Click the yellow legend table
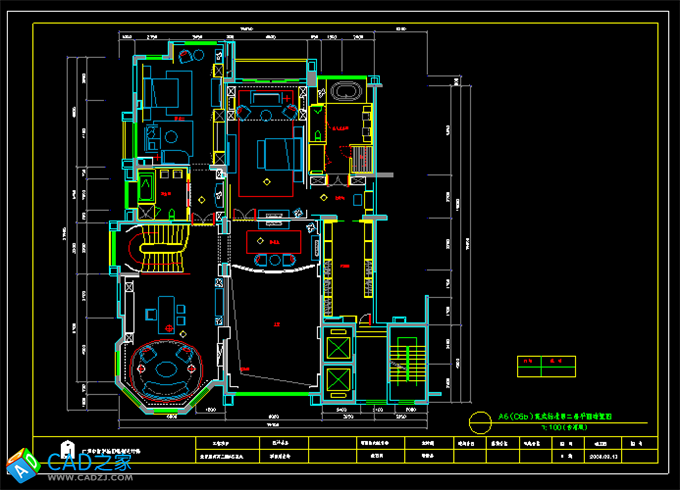This screenshot has width=680, height=490. 547,365
